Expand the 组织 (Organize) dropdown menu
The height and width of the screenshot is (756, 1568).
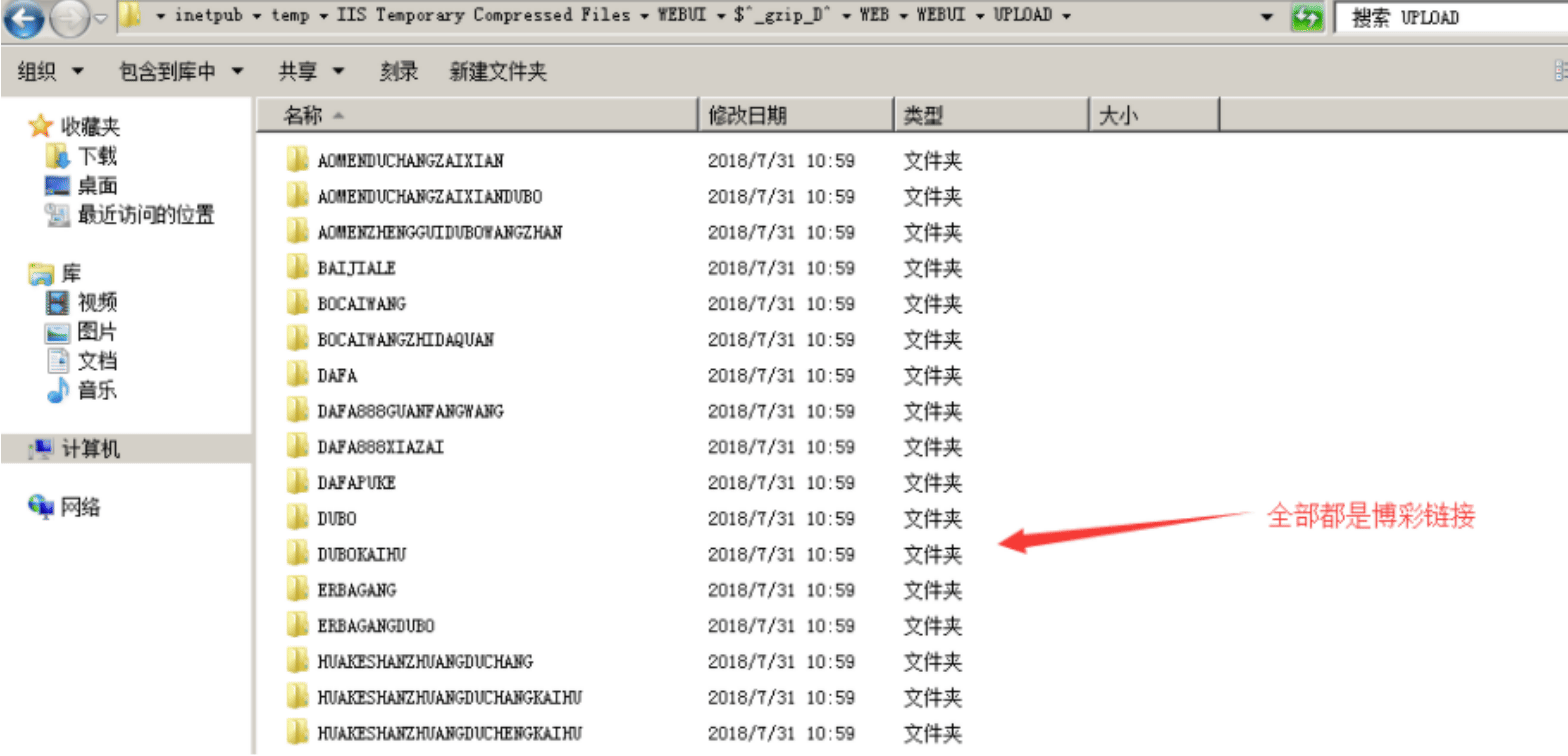(x=50, y=71)
